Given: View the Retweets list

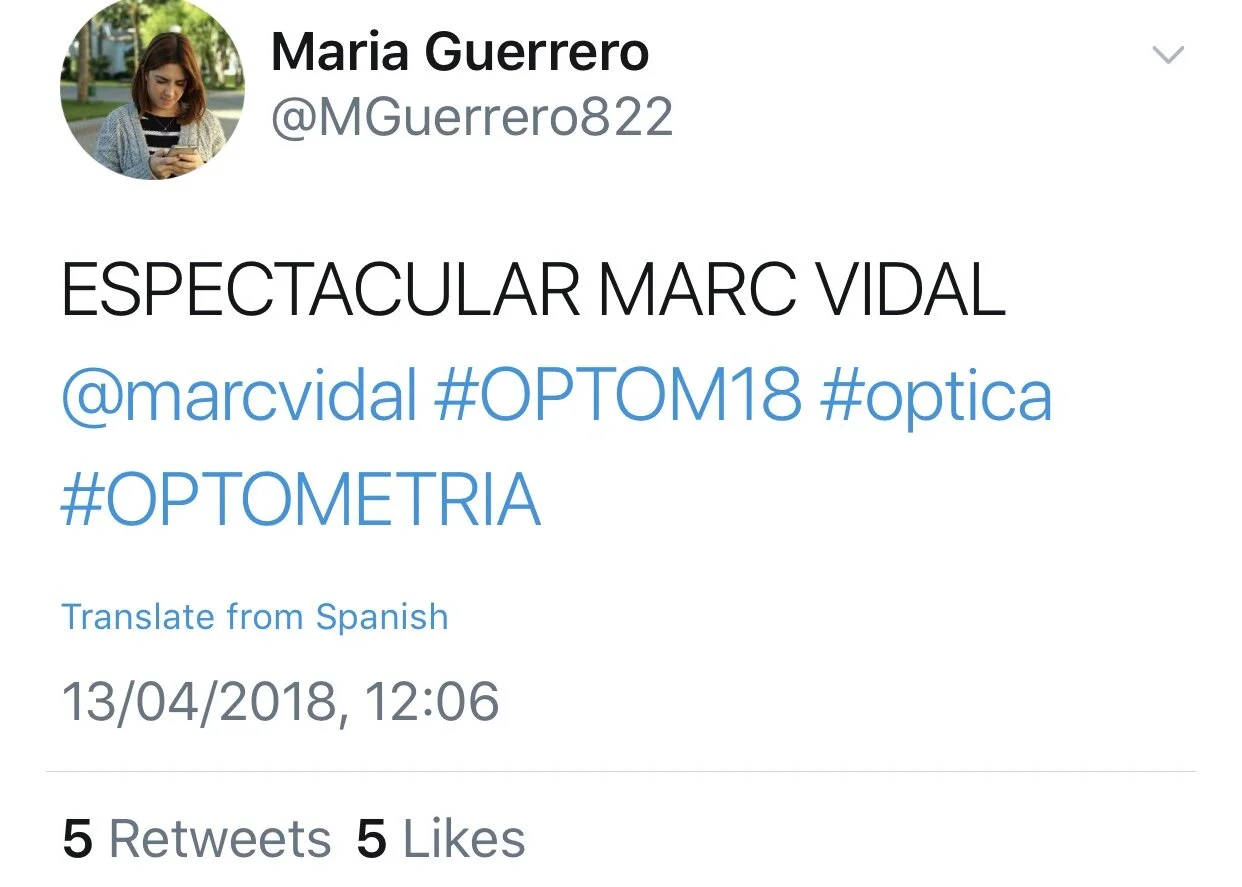Looking at the screenshot, I should [197, 838].
